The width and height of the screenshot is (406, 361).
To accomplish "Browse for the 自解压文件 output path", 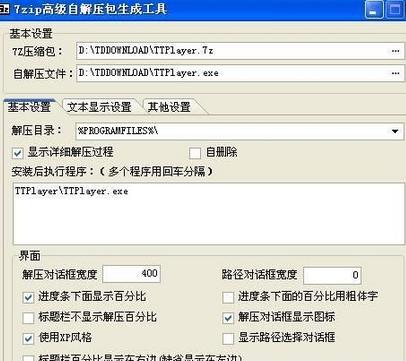I will 395,73.
